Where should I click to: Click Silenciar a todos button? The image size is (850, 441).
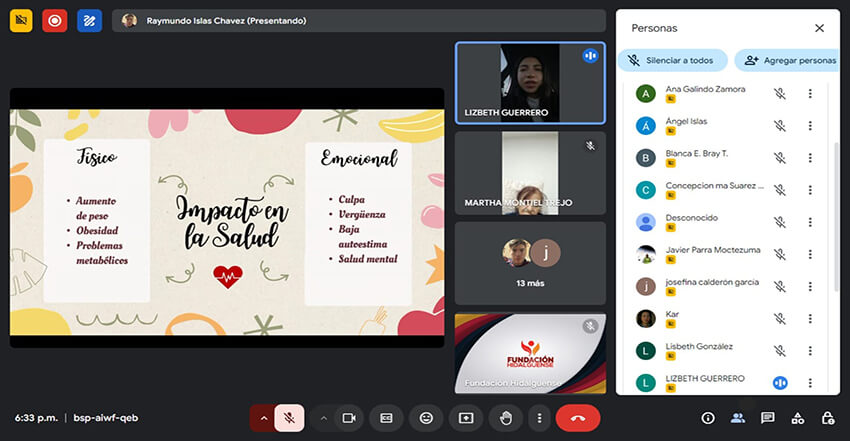[x=672, y=60]
